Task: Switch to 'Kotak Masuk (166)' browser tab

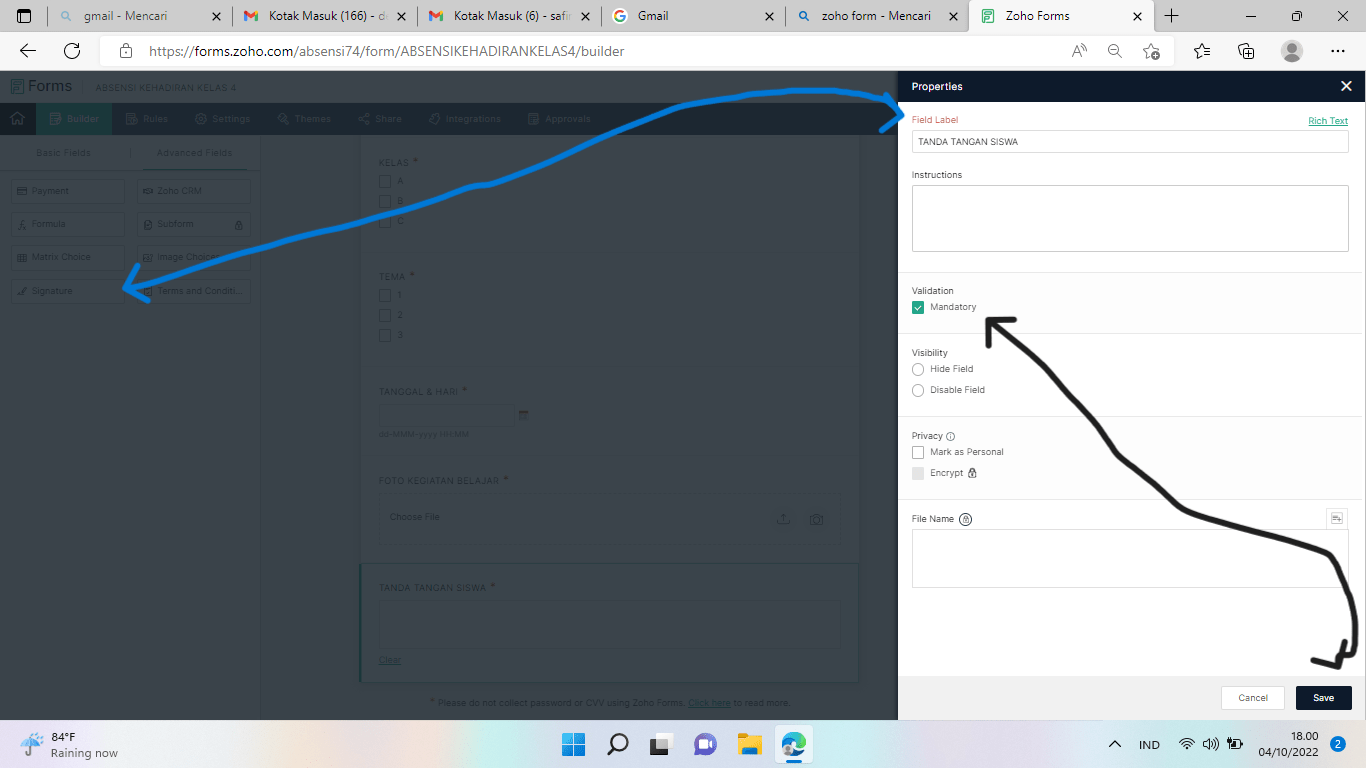Action: tap(324, 16)
